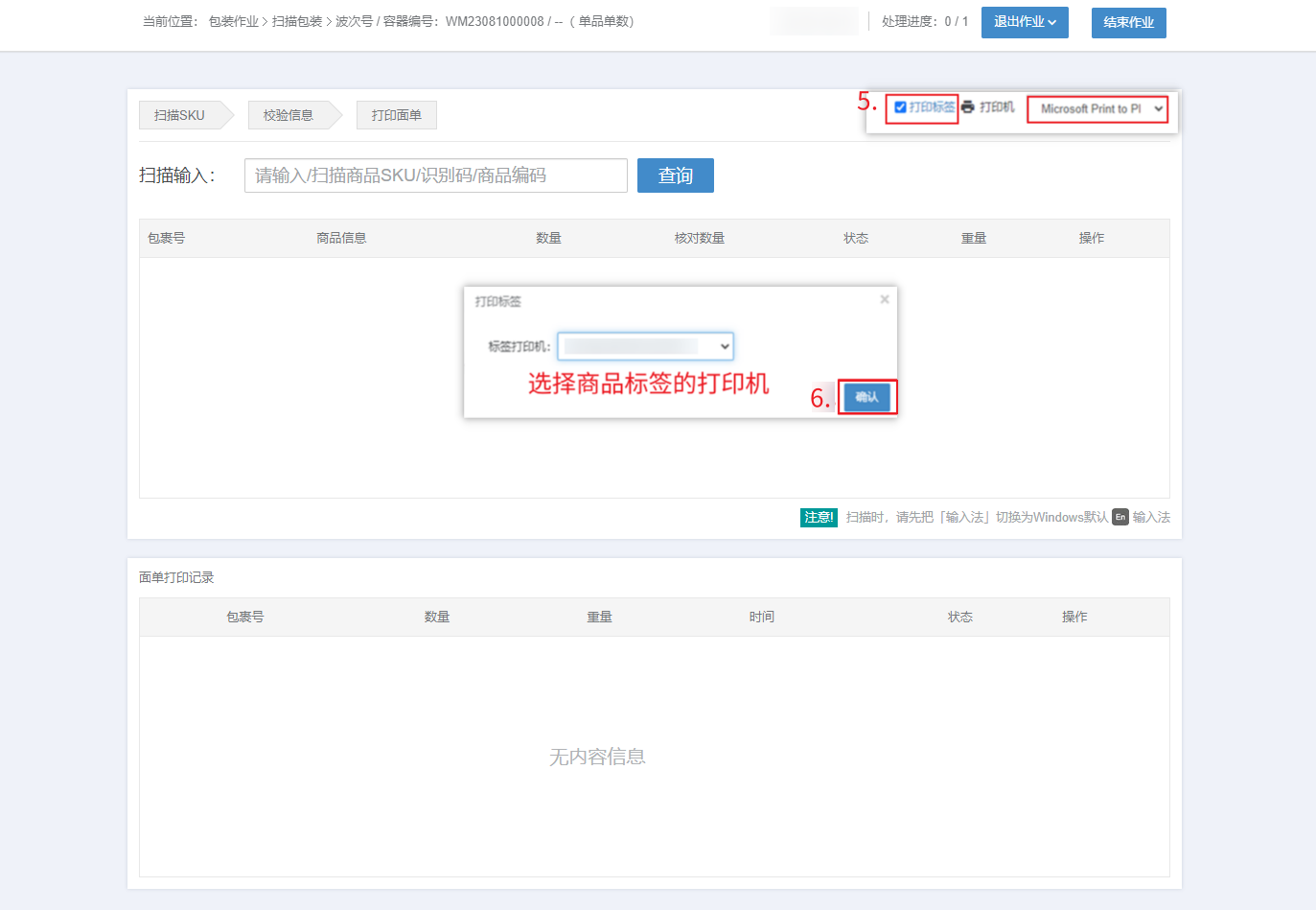Go to the 打印面单 step tab
Screen dimensions: 1316x910
point(396,115)
